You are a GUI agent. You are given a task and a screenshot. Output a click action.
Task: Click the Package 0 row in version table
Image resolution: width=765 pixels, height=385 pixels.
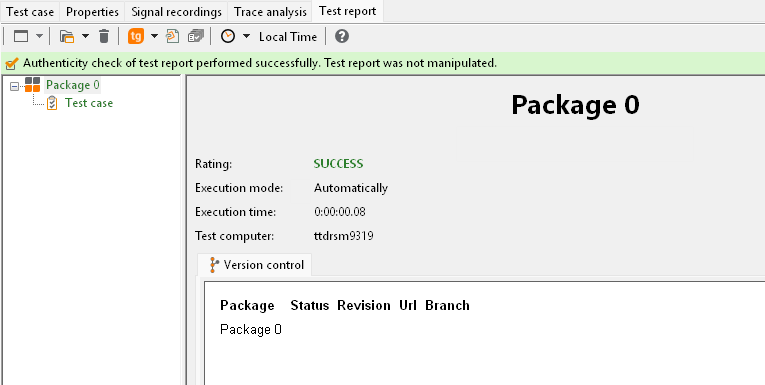(x=251, y=330)
